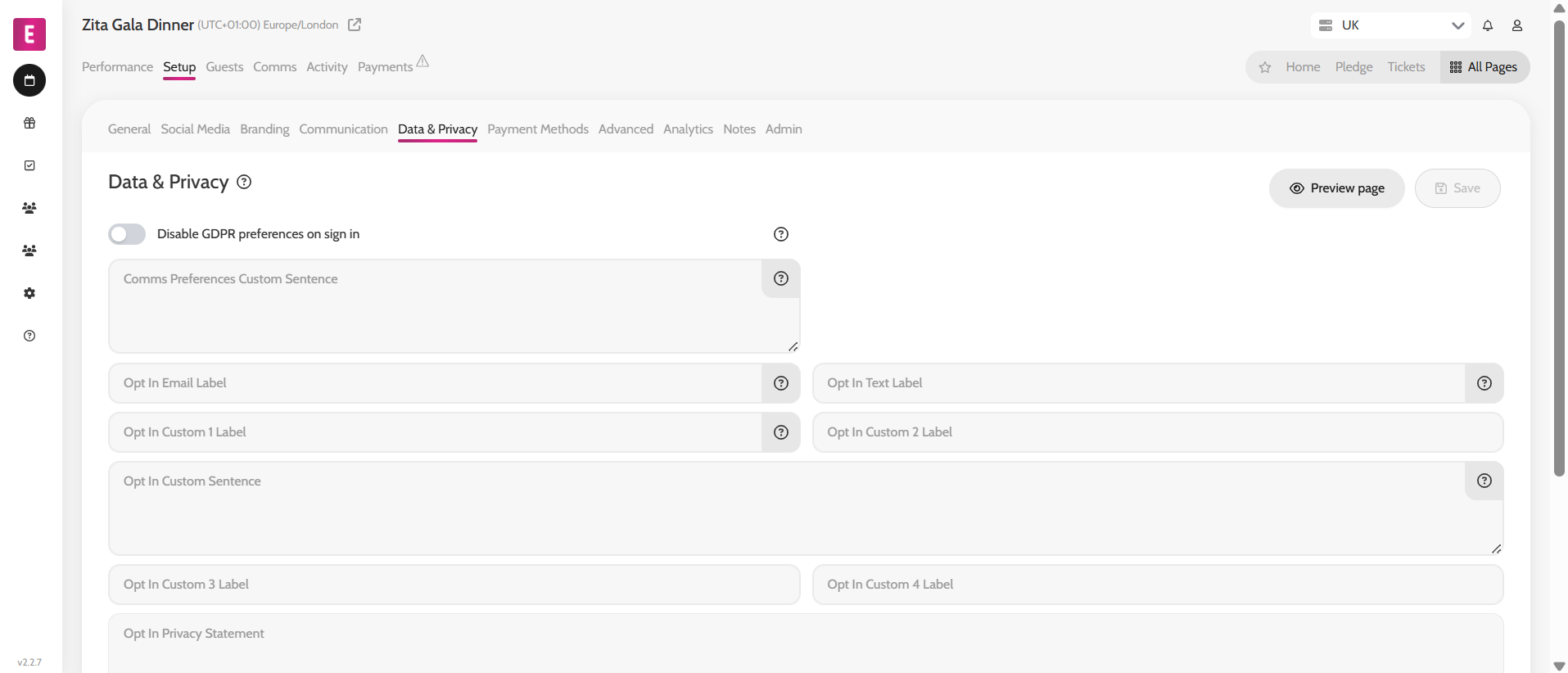This screenshot has width=1568, height=673.
Task: Open the sidebar help question icon
Action: point(29,336)
